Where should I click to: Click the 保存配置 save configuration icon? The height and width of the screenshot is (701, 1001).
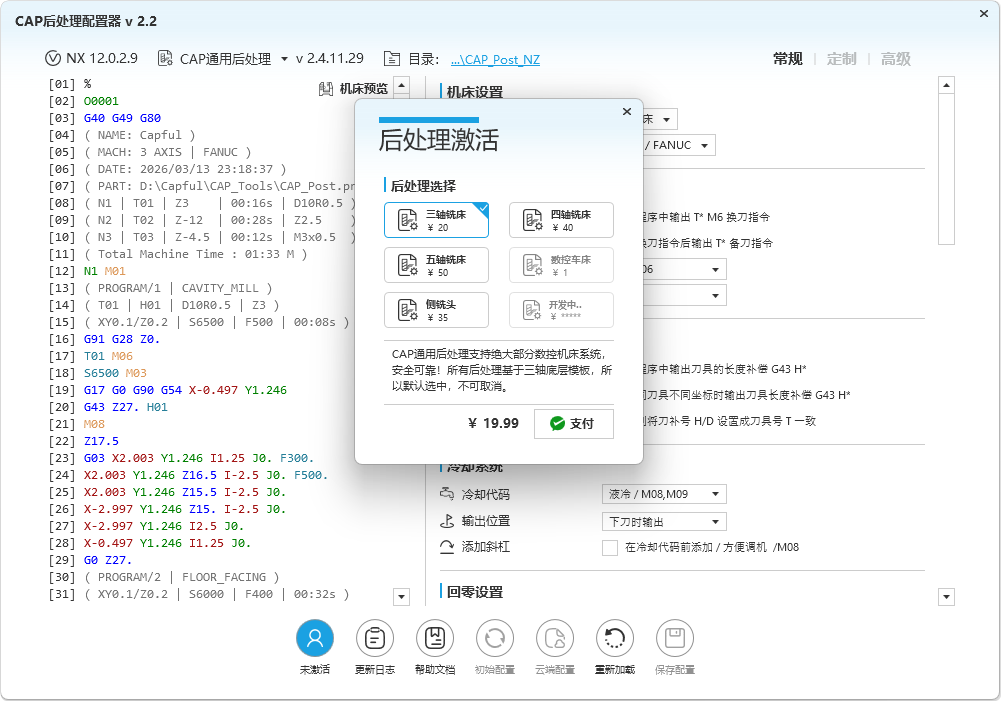pos(674,637)
